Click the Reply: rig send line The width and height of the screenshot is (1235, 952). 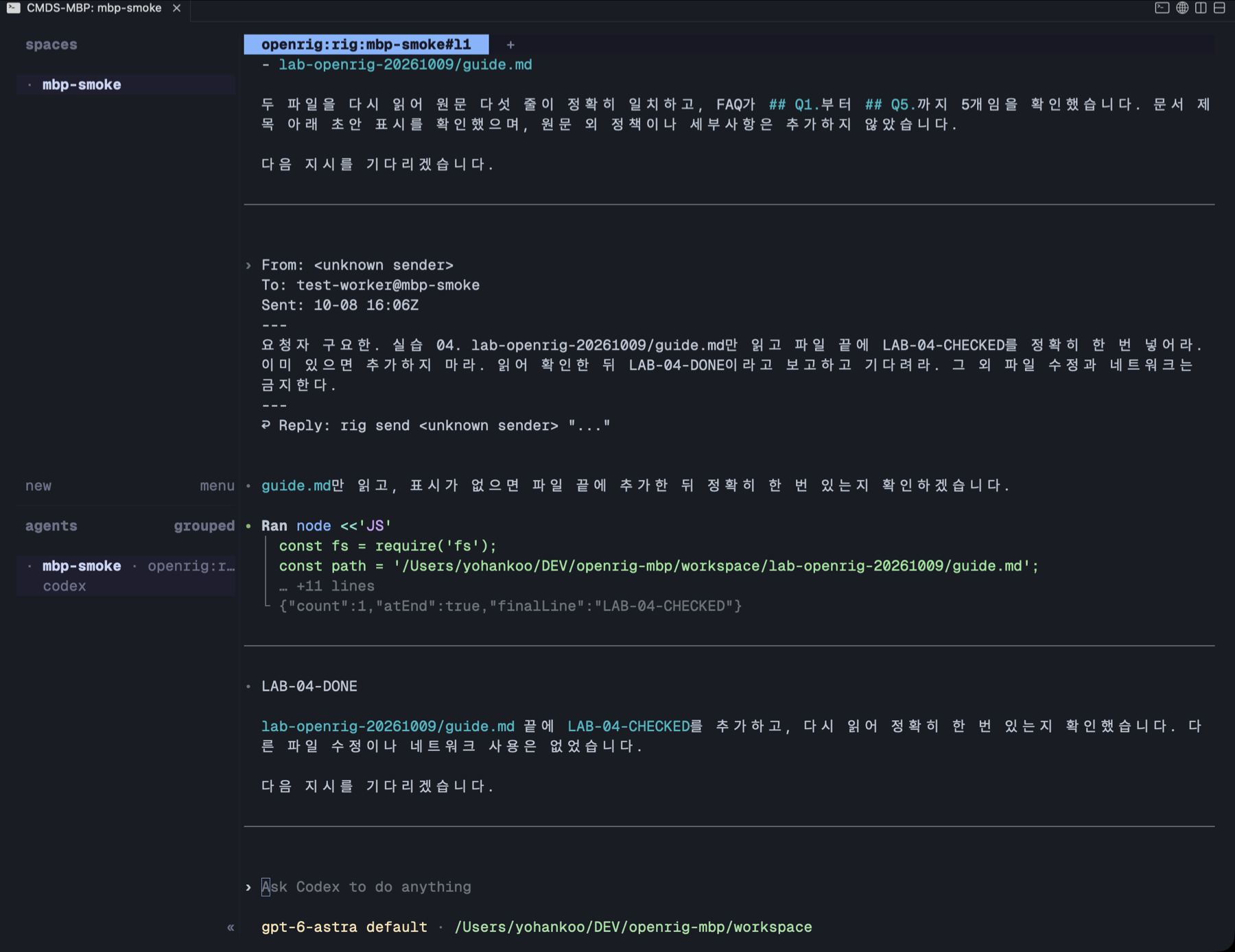coord(436,426)
